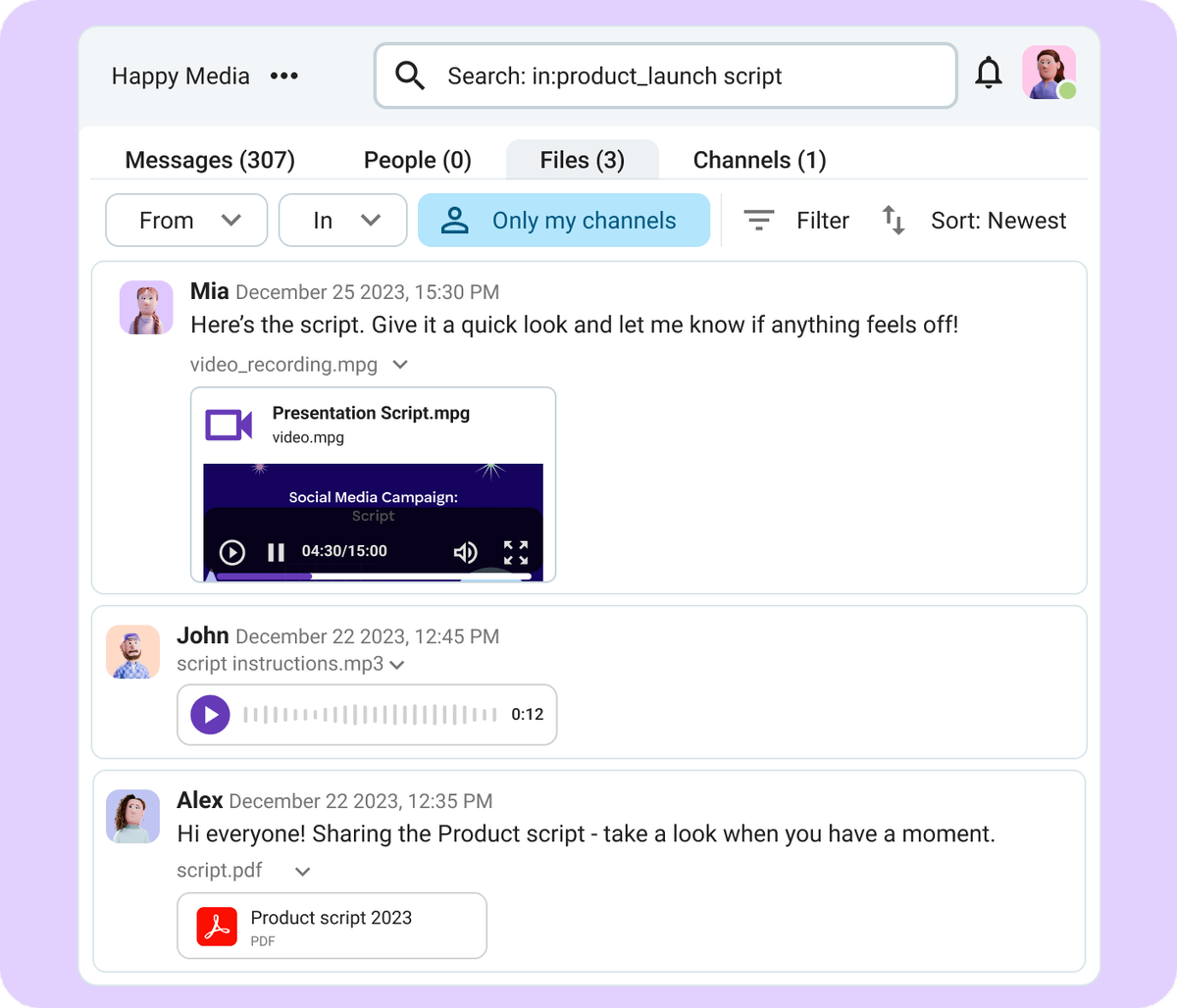Mute the video player volume
This screenshot has height=1008, width=1177.
tap(465, 552)
